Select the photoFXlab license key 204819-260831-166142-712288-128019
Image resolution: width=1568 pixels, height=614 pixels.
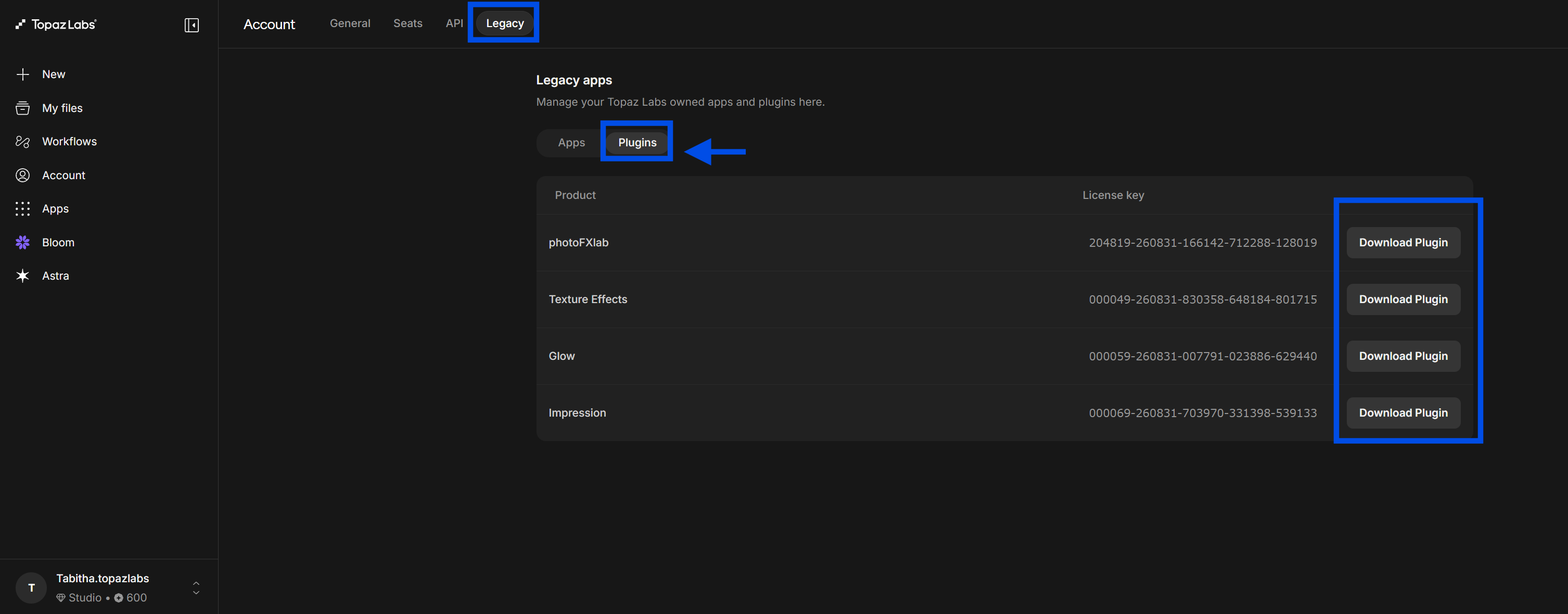pyautogui.click(x=1203, y=243)
